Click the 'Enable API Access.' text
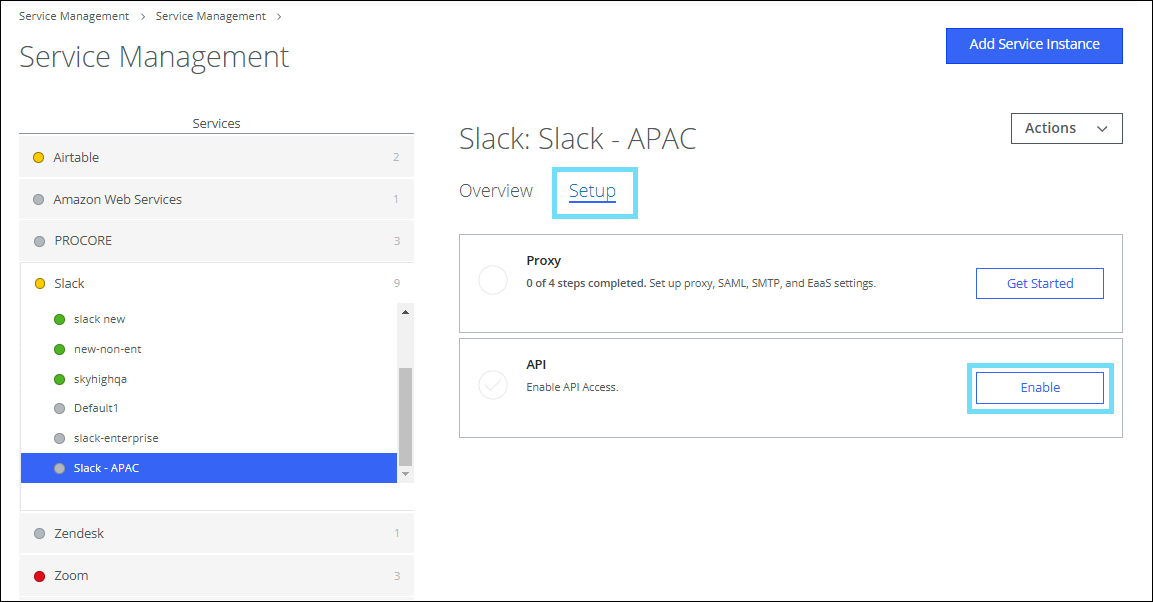Viewport: 1153px width, 602px height. 572,387
